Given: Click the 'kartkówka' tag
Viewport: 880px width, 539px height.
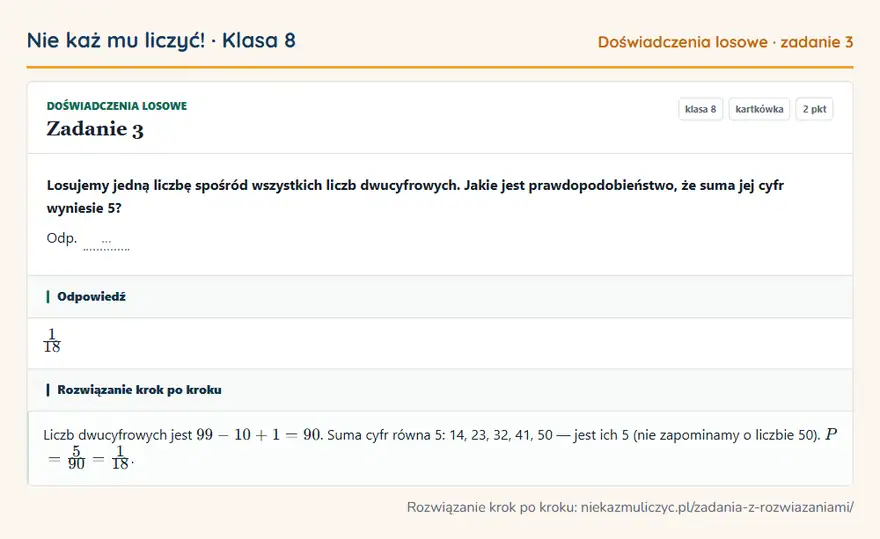Looking at the screenshot, I should pos(759,109).
